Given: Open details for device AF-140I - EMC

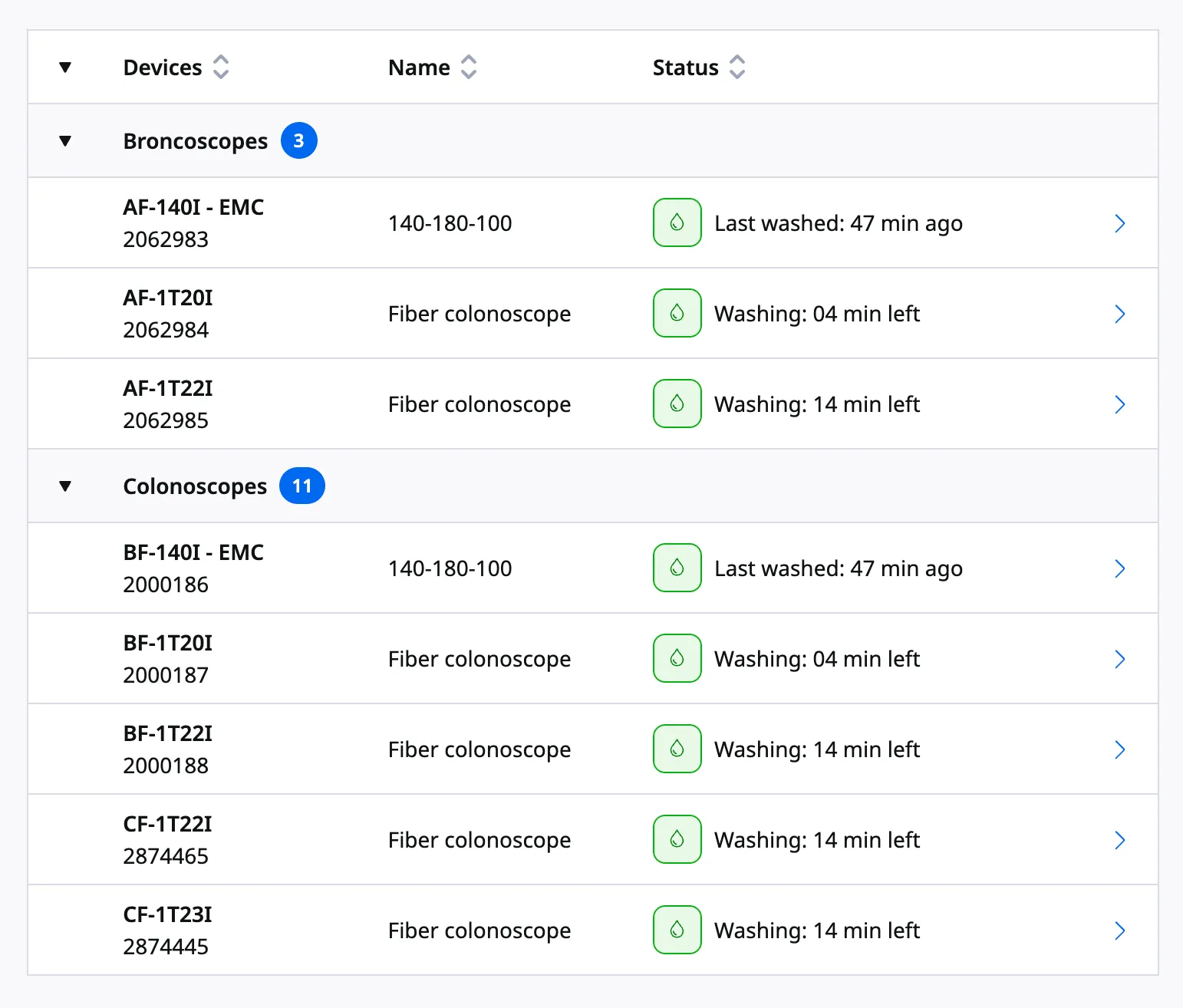Looking at the screenshot, I should 1120,222.
